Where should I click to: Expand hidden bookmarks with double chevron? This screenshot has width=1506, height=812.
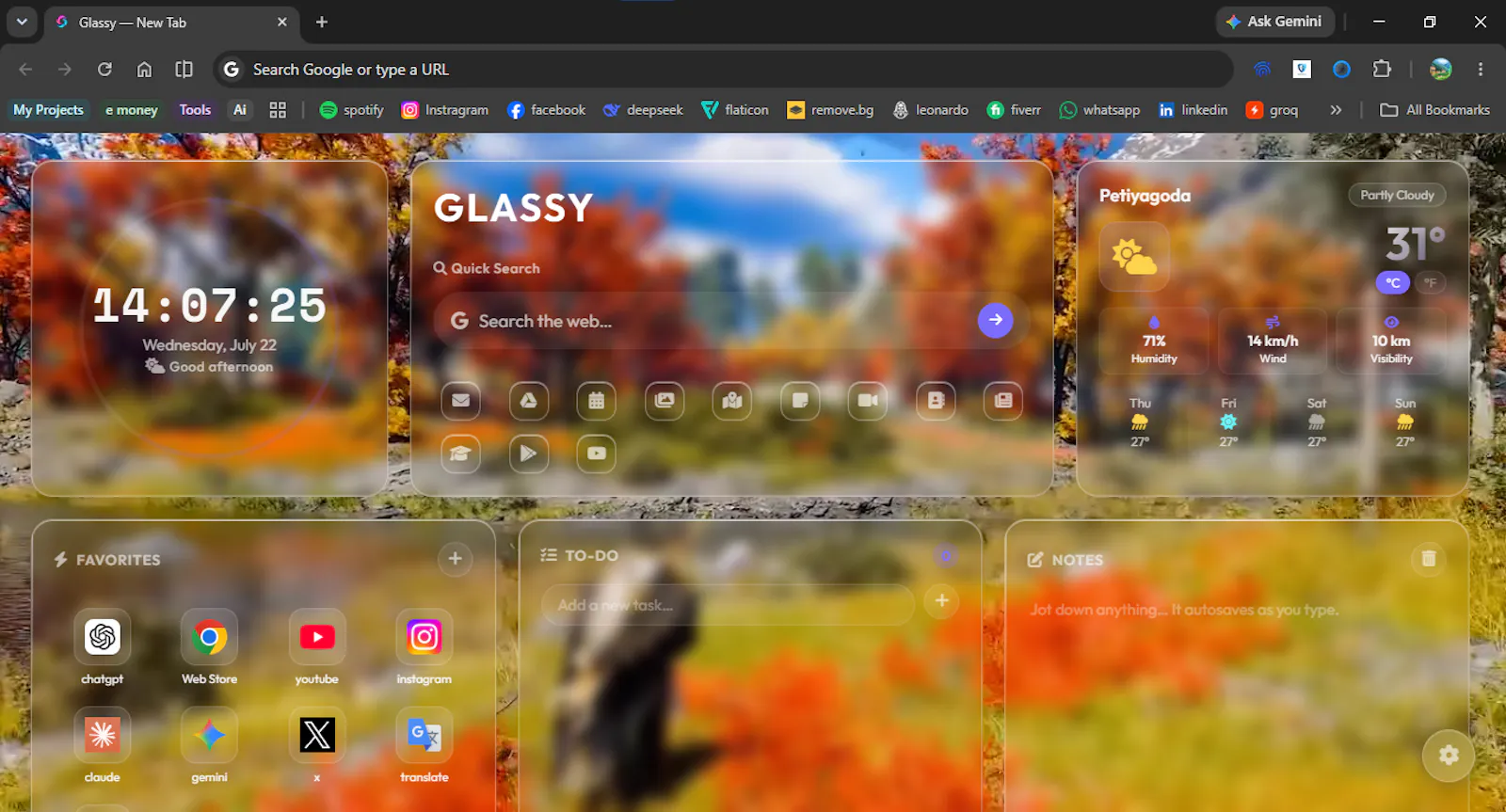tap(1336, 110)
